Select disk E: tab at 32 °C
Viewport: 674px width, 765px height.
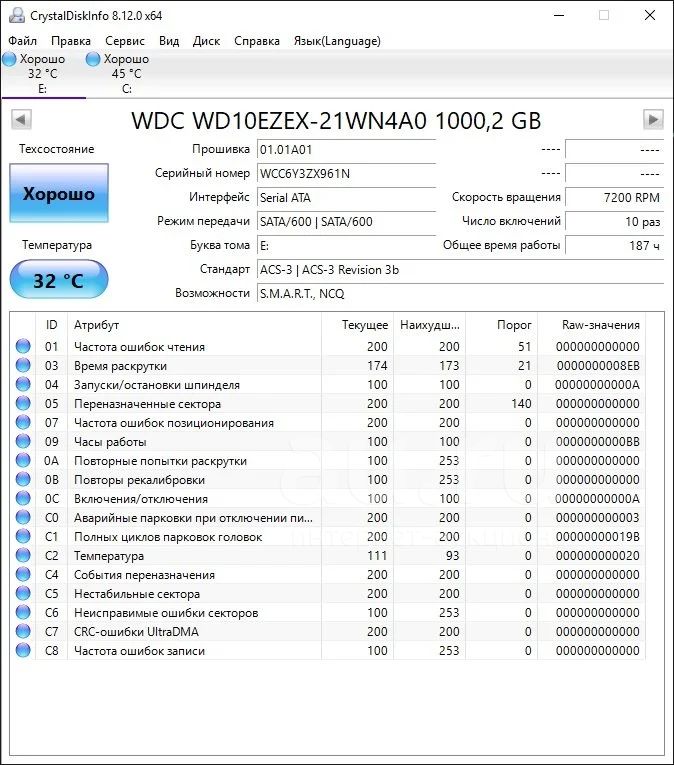43,74
